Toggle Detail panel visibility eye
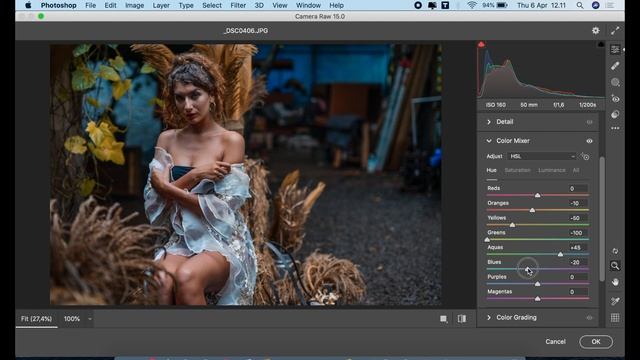Viewport: 640px width, 360px height. point(589,122)
